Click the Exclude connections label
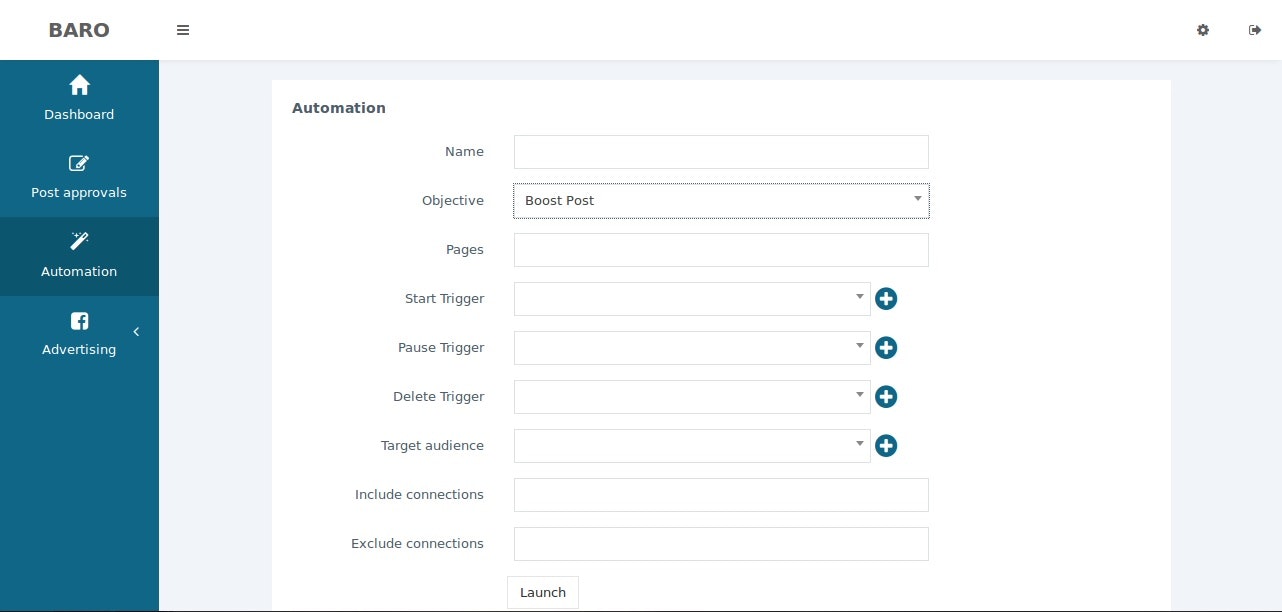 417,544
